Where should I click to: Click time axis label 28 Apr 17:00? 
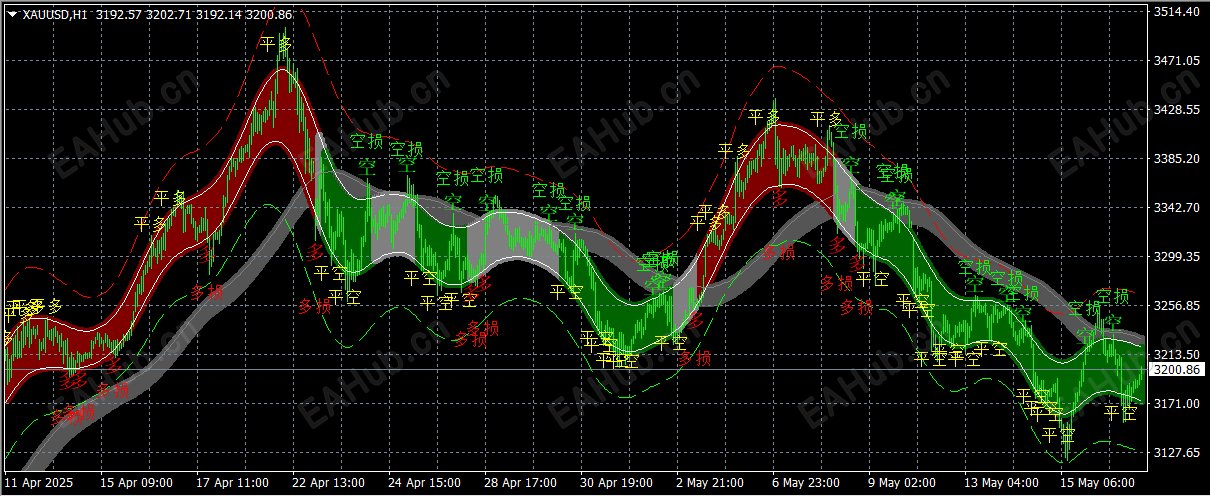(522, 483)
